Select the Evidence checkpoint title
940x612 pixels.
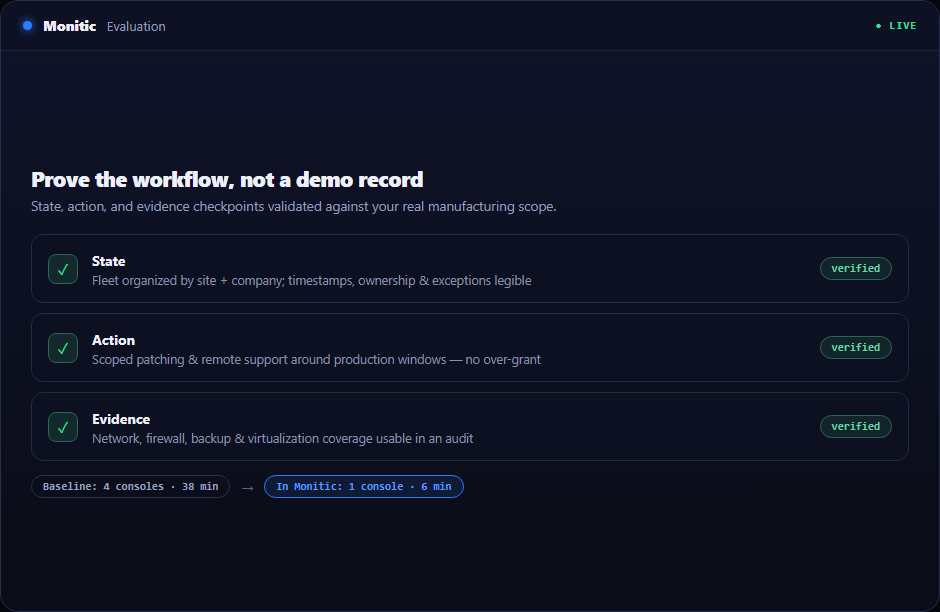pos(121,420)
